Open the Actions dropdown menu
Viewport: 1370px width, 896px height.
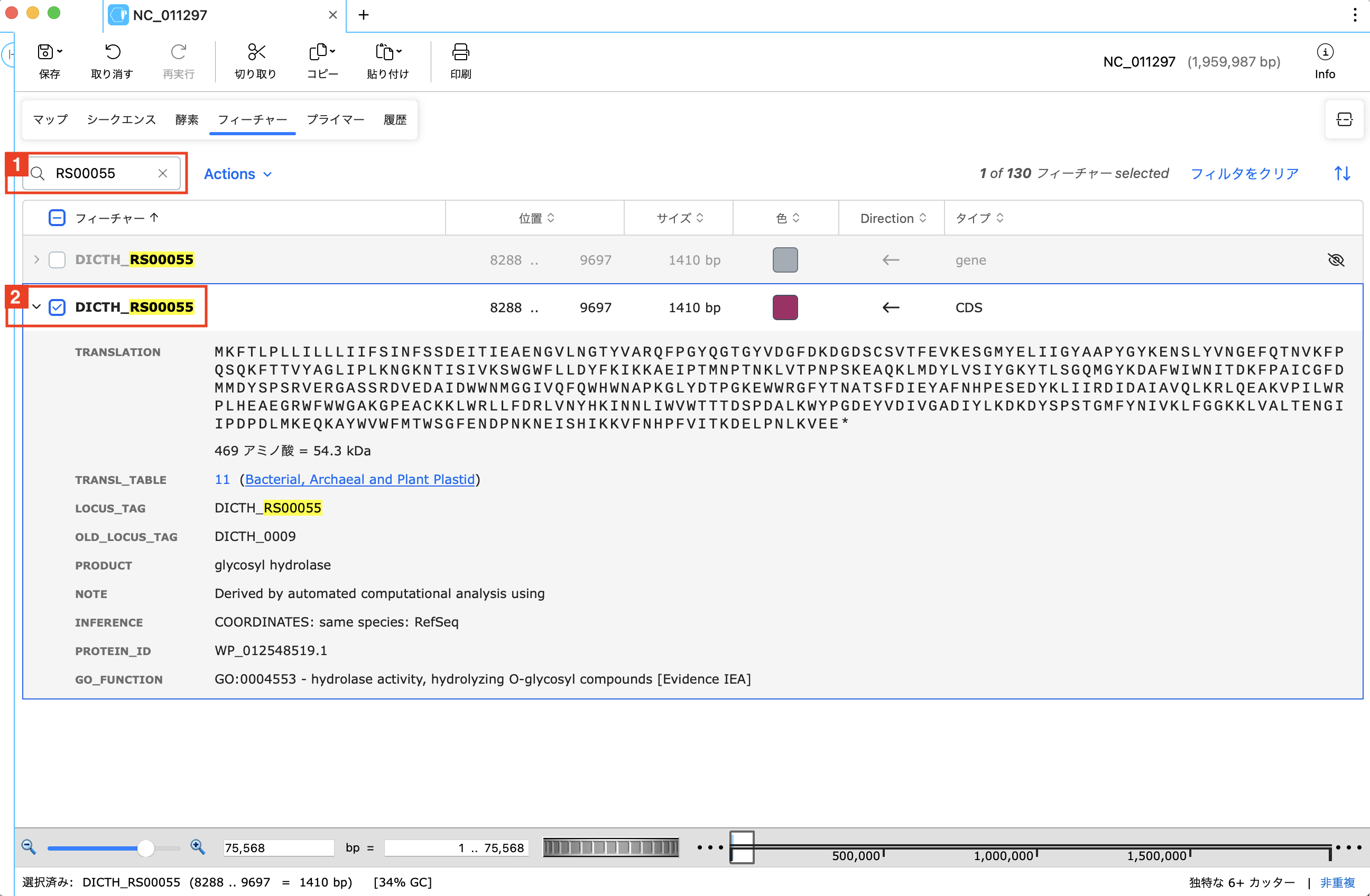click(x=237, y=174)
